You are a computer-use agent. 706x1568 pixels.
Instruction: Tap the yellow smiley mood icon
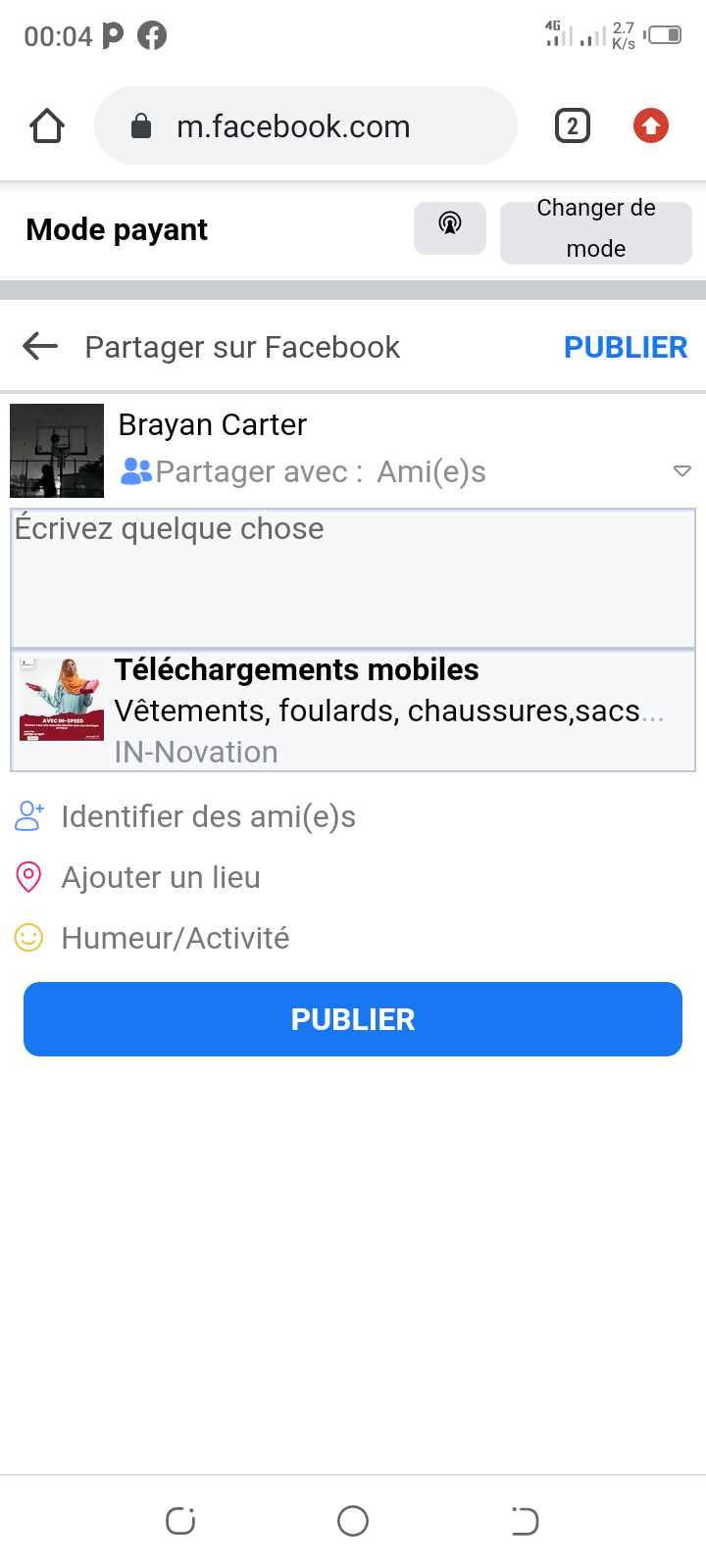pos(29,938)
